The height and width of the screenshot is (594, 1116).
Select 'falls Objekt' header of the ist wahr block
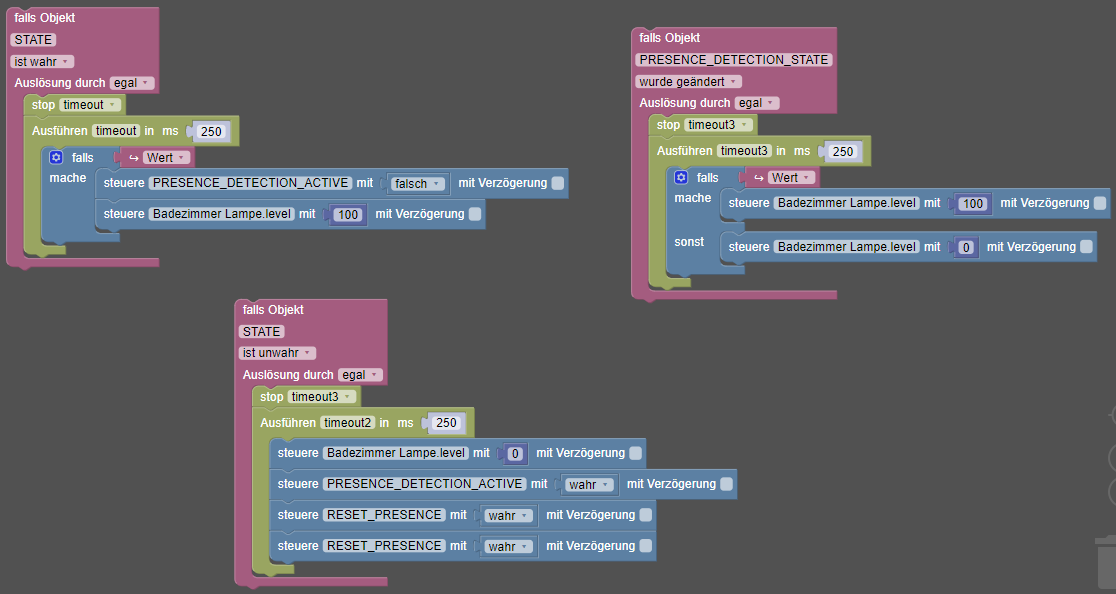tap(45, 18)
